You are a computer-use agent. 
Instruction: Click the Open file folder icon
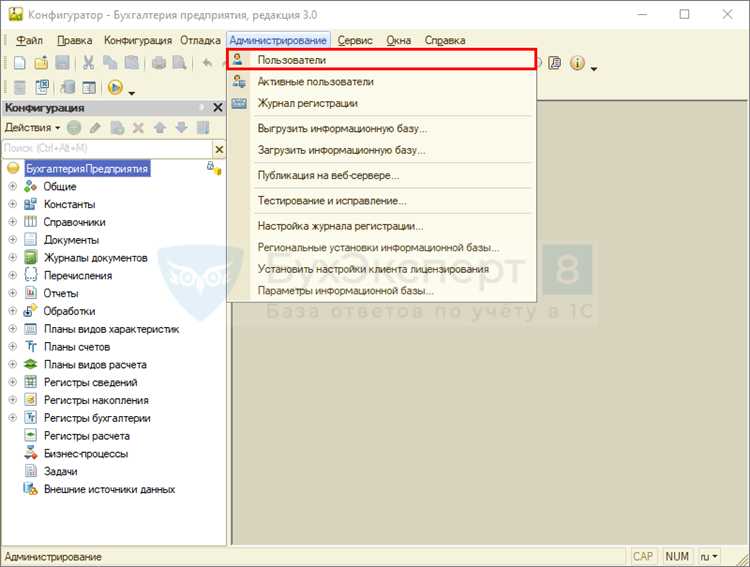coord(41,63)
